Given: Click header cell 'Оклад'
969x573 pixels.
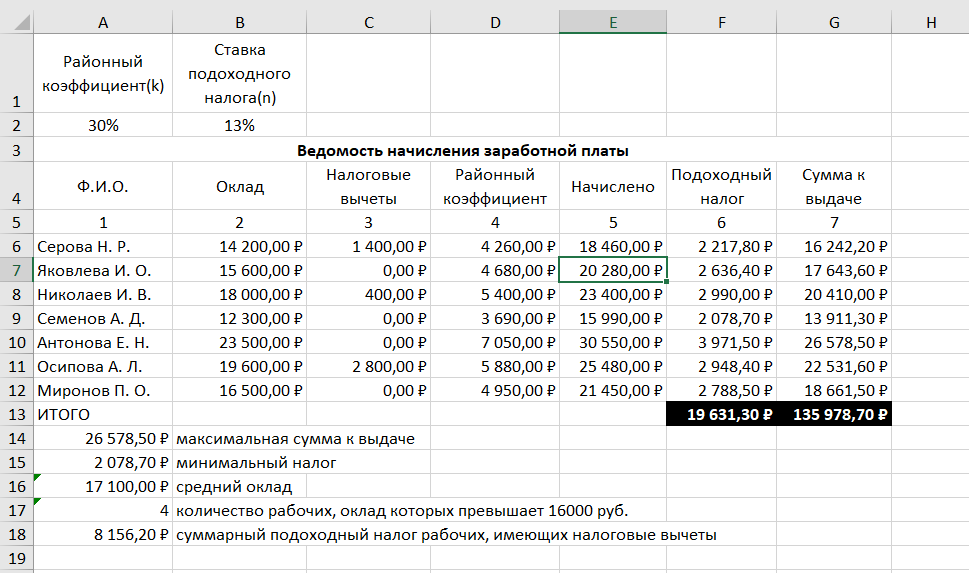Looking at the screenshot, I should [240, 186].
